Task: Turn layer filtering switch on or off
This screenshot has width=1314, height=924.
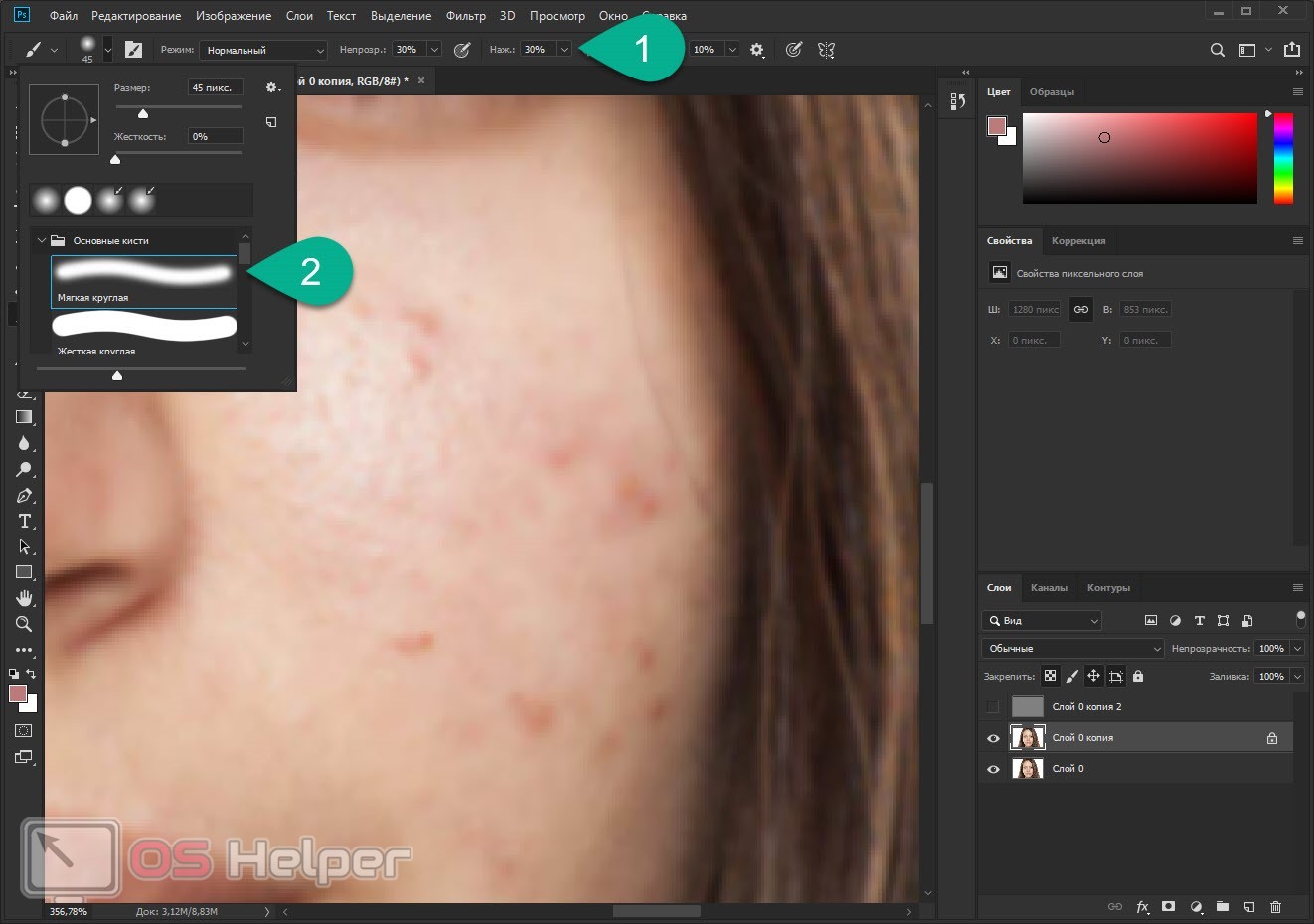Action: (x=1300, y=620)
